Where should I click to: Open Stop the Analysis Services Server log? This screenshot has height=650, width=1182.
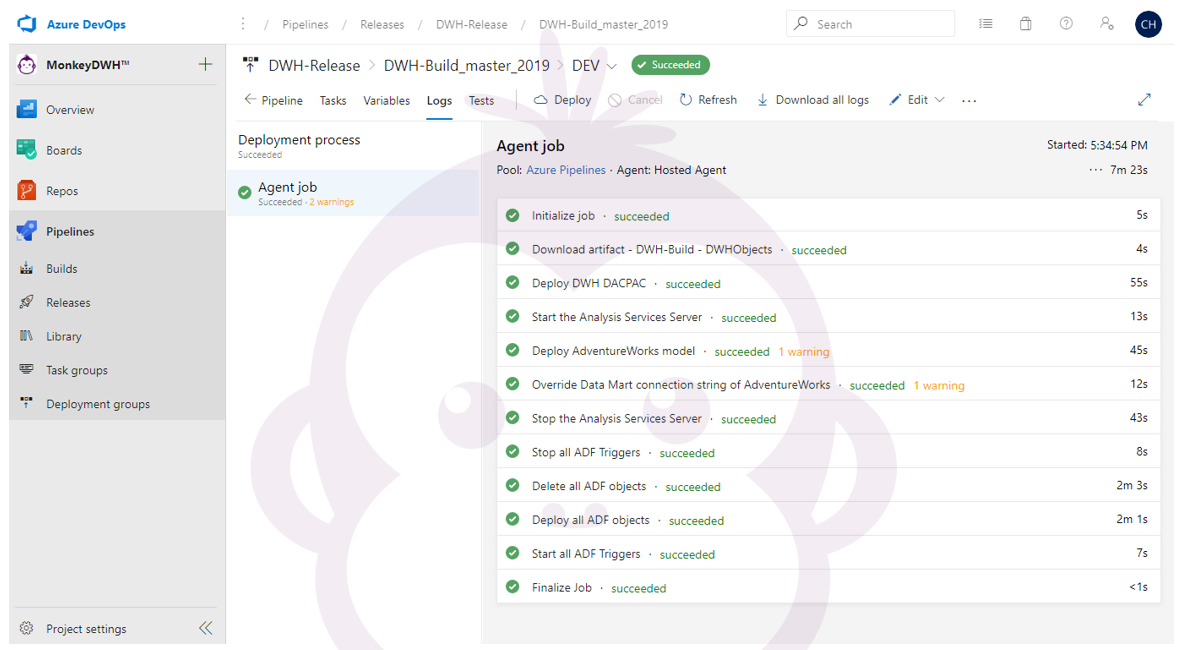click(828, 419)
